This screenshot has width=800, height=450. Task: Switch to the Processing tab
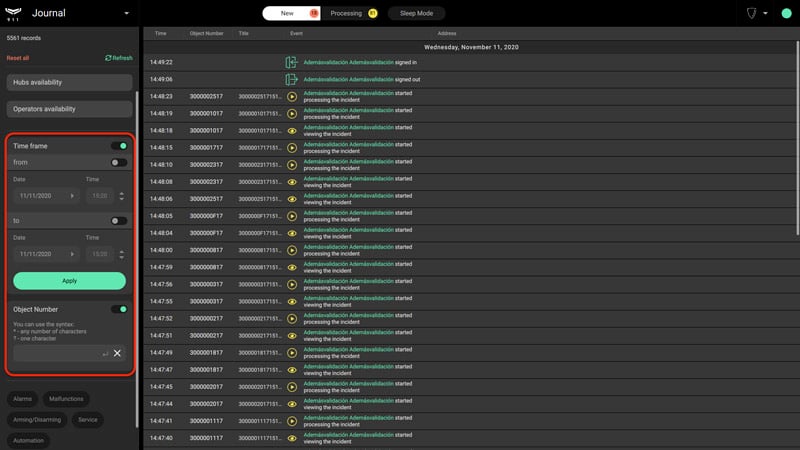point(352,13)
